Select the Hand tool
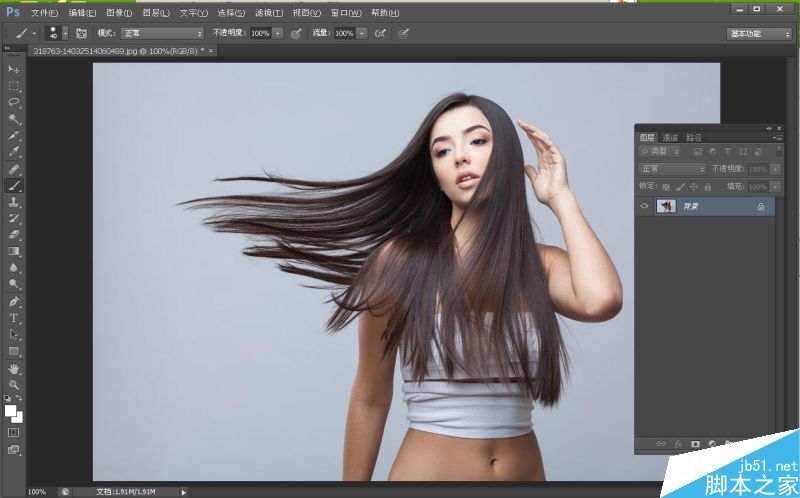The height and width of the screenshot is (498, 800). click(14, 368)
